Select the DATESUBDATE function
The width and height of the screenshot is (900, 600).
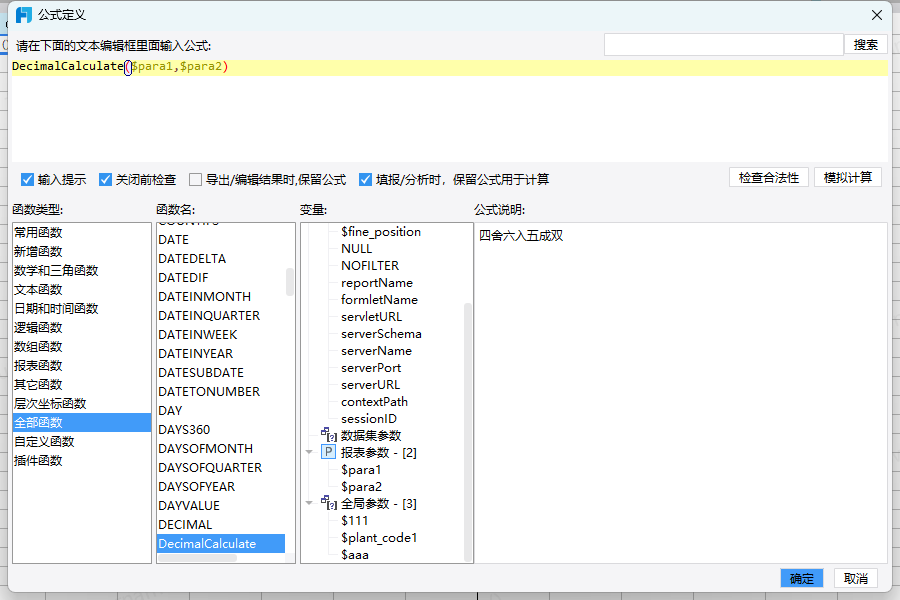point(221,372)
